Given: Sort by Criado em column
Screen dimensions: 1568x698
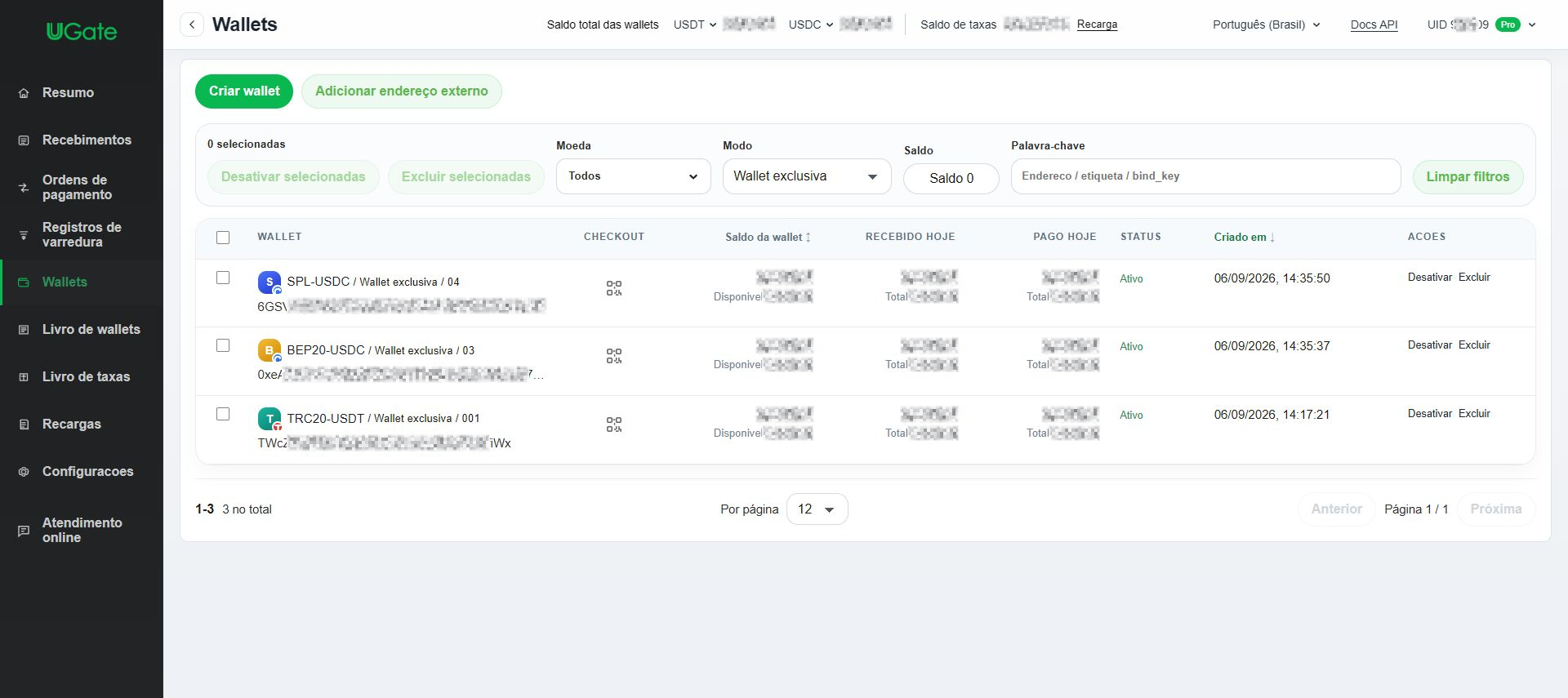Looking at the screenshot, I should coord(1245,238).
